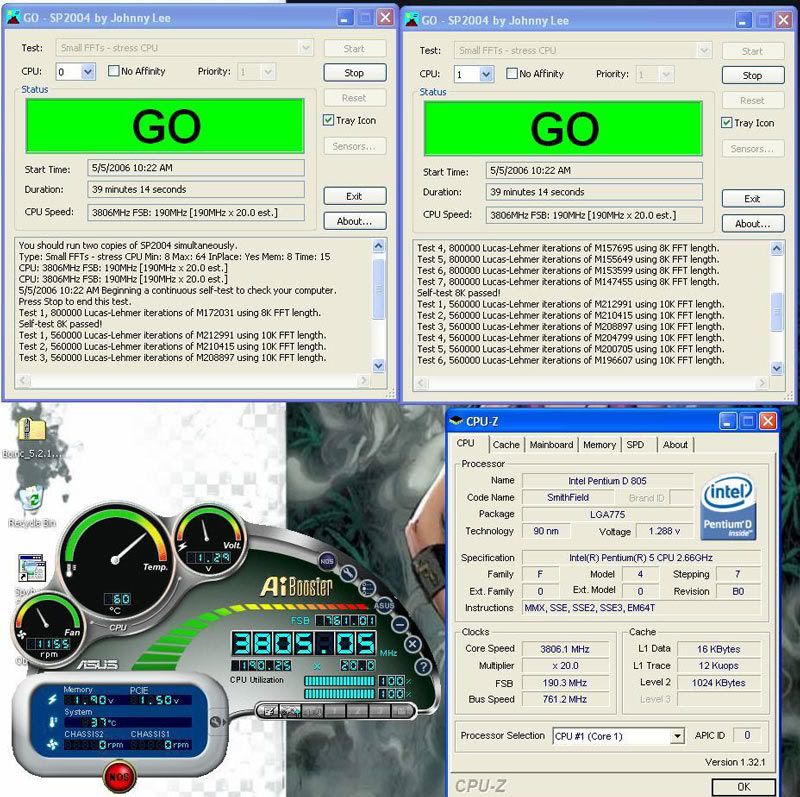Click Stop in the right SP2004 window
Viewport: 800px width, 797px height.
coord(753,75)
